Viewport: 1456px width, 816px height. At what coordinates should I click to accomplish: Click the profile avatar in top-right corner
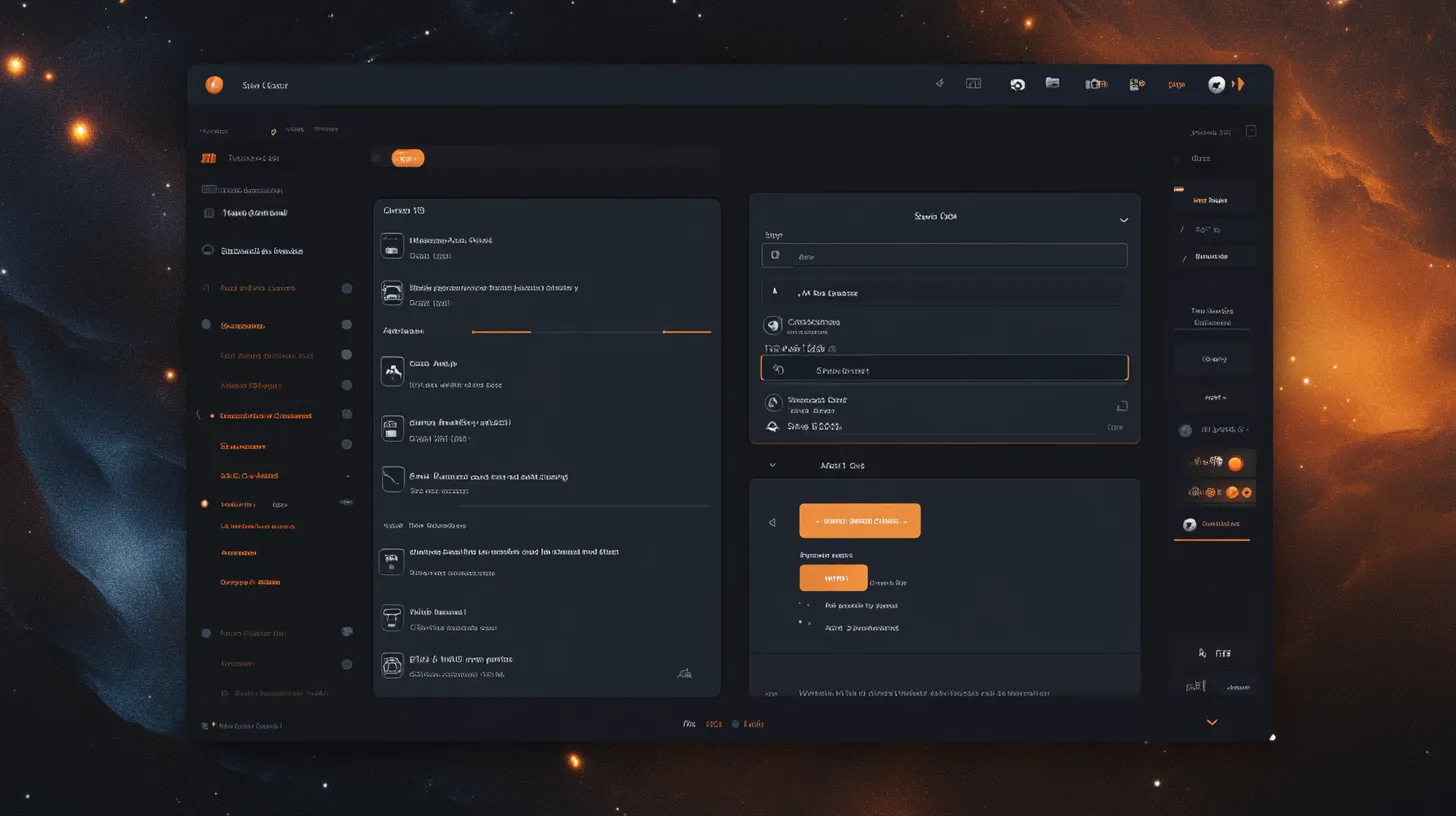pos(1216,85)
